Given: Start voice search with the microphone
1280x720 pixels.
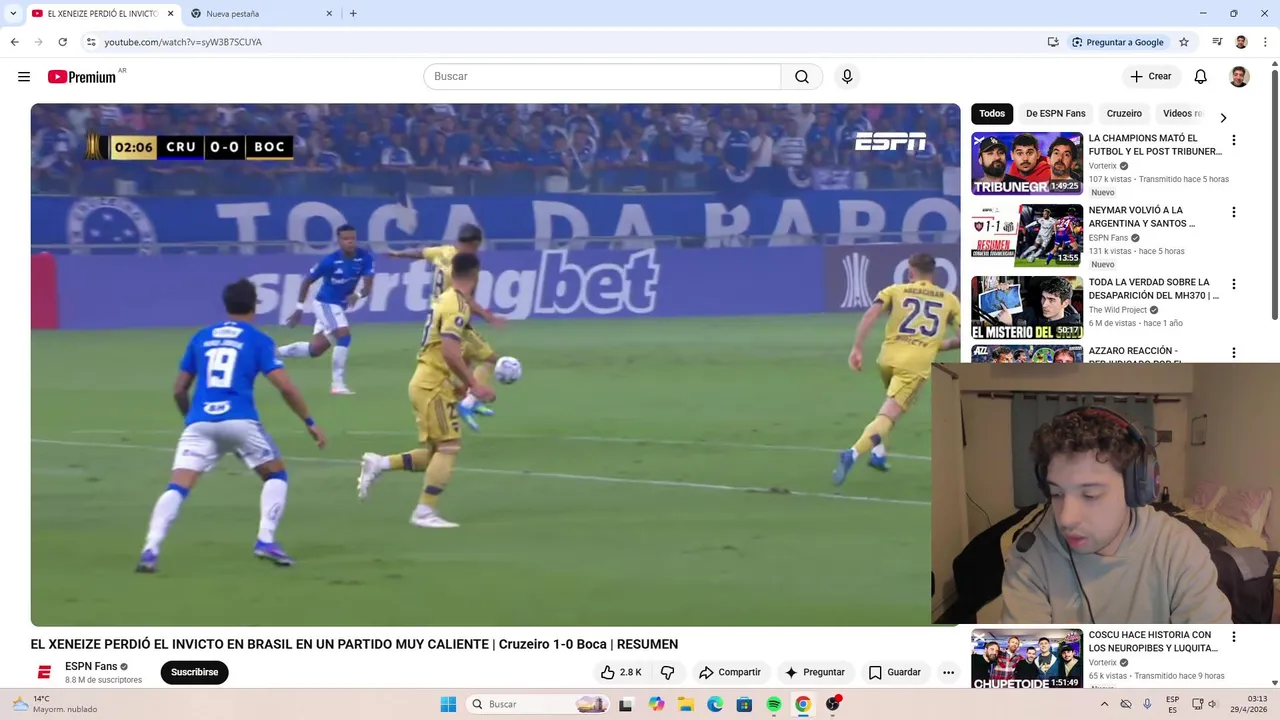Looking at the screenshot, I should click(847, 77).
